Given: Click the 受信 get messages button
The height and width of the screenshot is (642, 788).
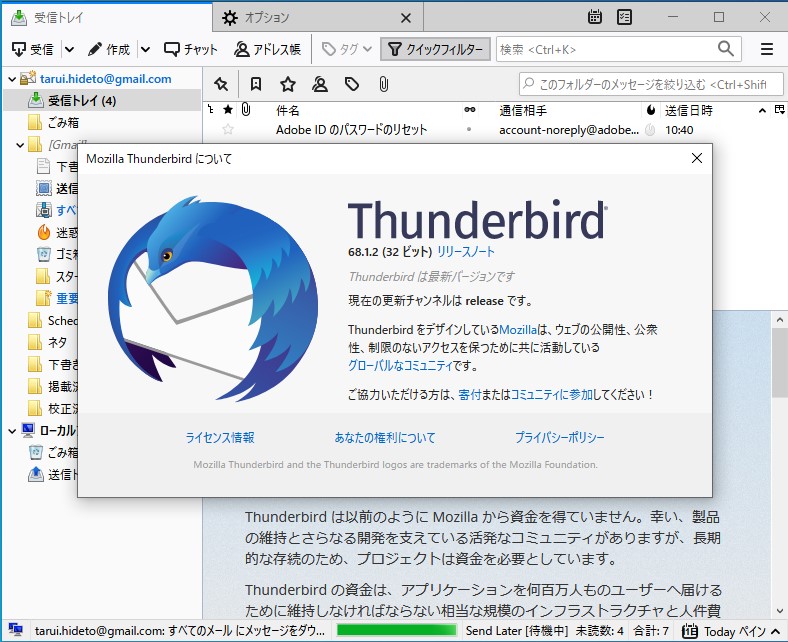Looking at the screenshot, I should [33, 49].
